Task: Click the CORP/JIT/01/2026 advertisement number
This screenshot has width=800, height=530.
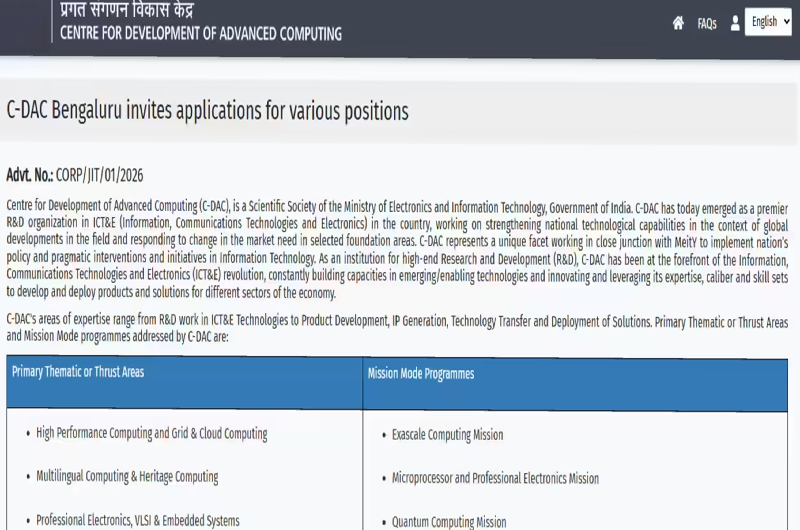Action: (99, 175)
